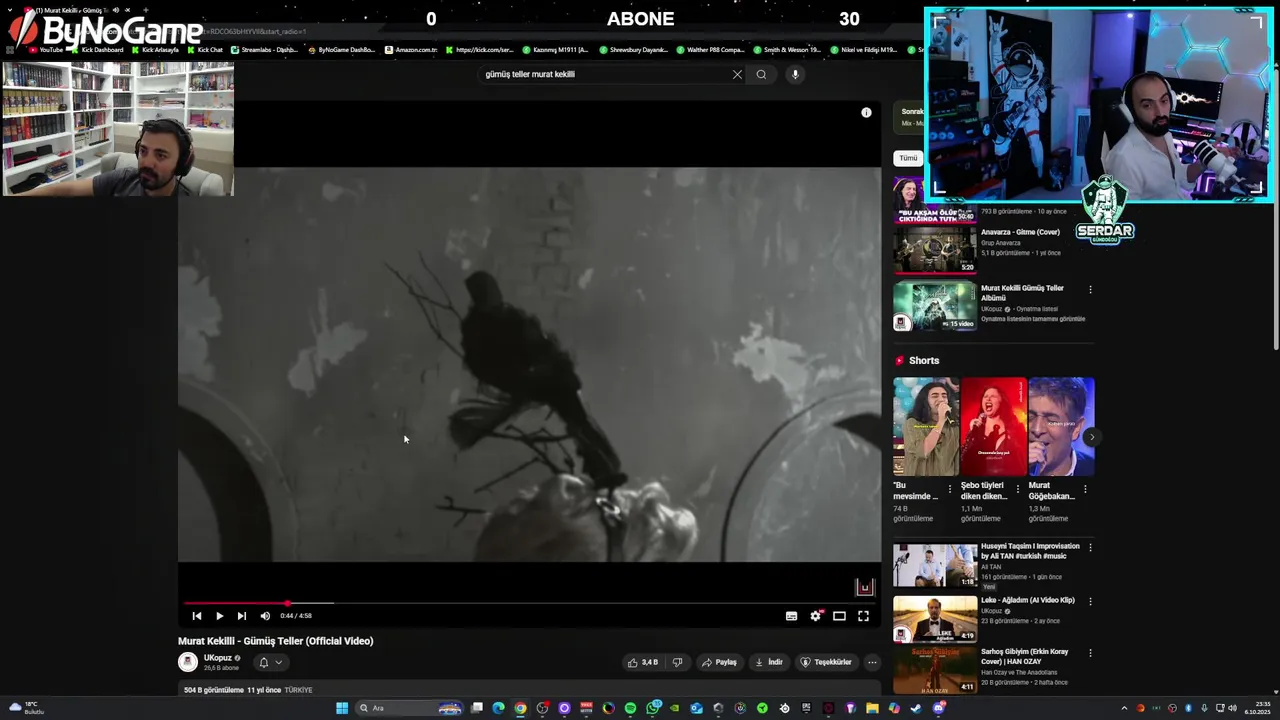Enter fullscreen video mode
The image size is (1280, 720).
(863, 616)
